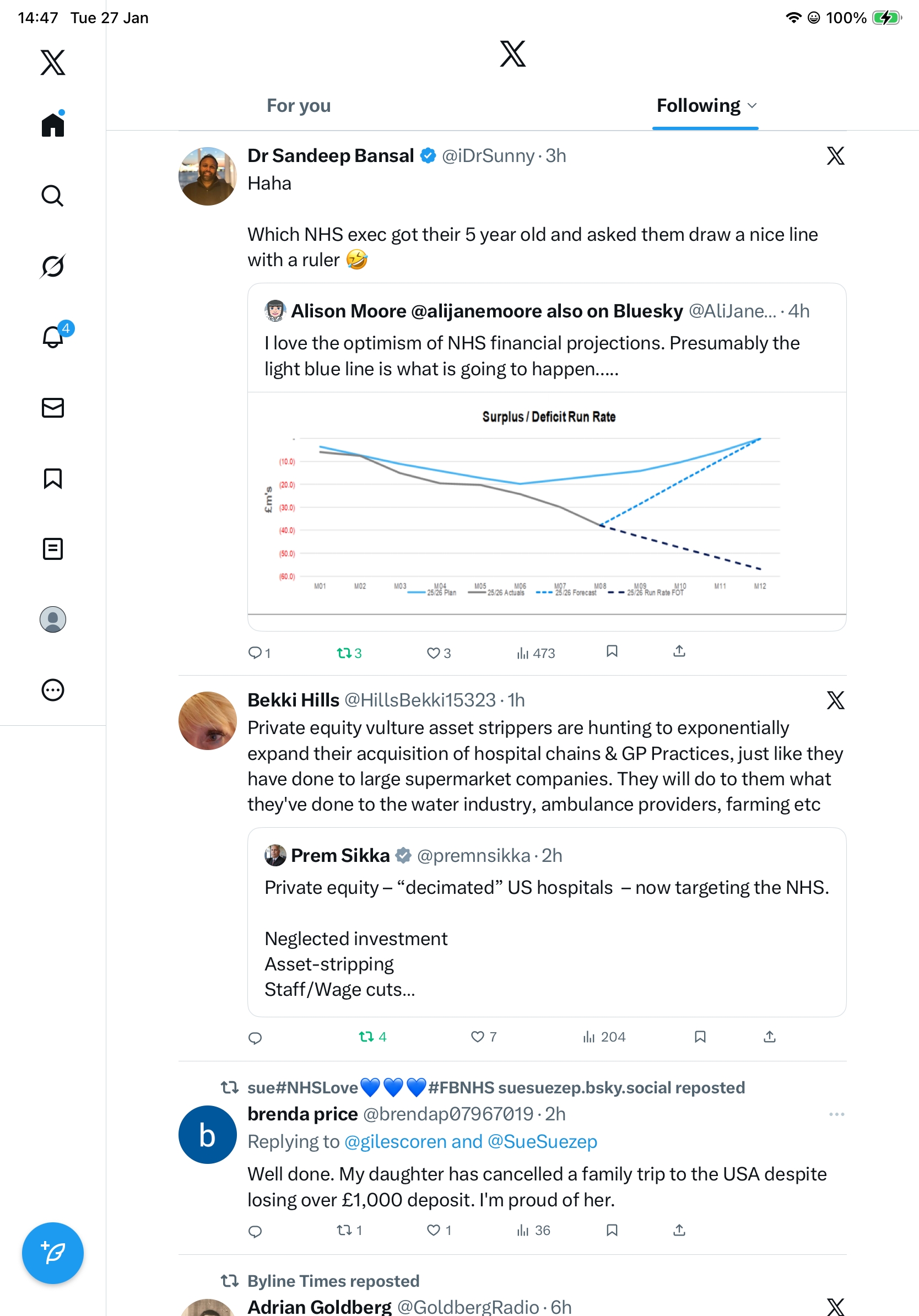This screenshot has height=1316, width=919.
Task: Bookmark brenda price's reply
Action: (612, 1230)
